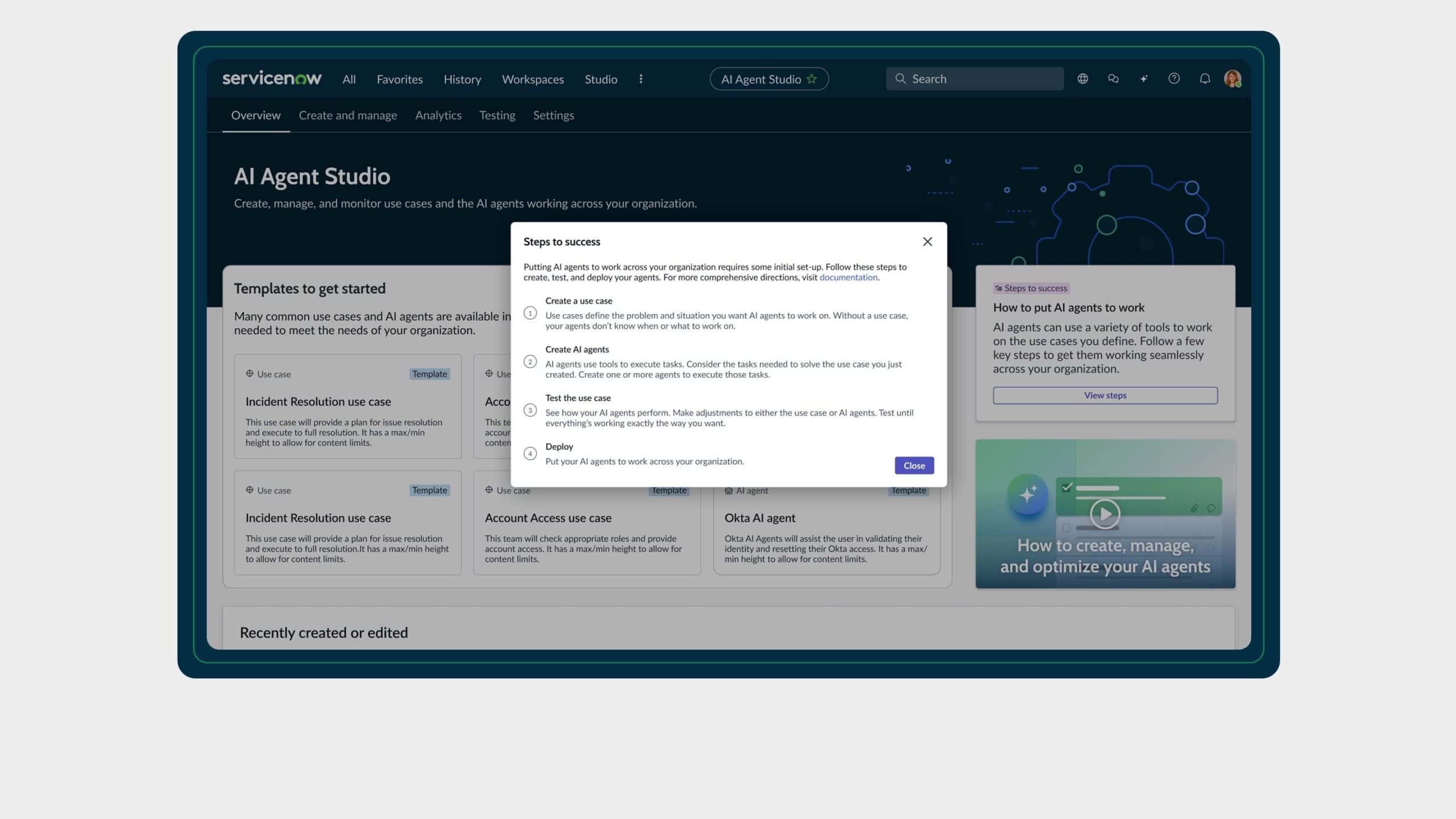The width and height of the screenshot is (1456, 819).
Task: Click the AI sparkle assistant icon
Action: [x=1144, y=78]
